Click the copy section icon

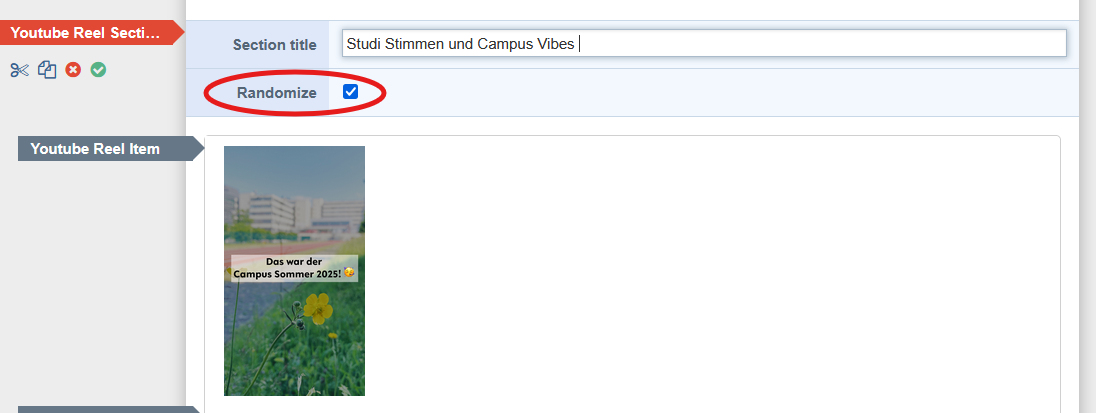(47, 70)
